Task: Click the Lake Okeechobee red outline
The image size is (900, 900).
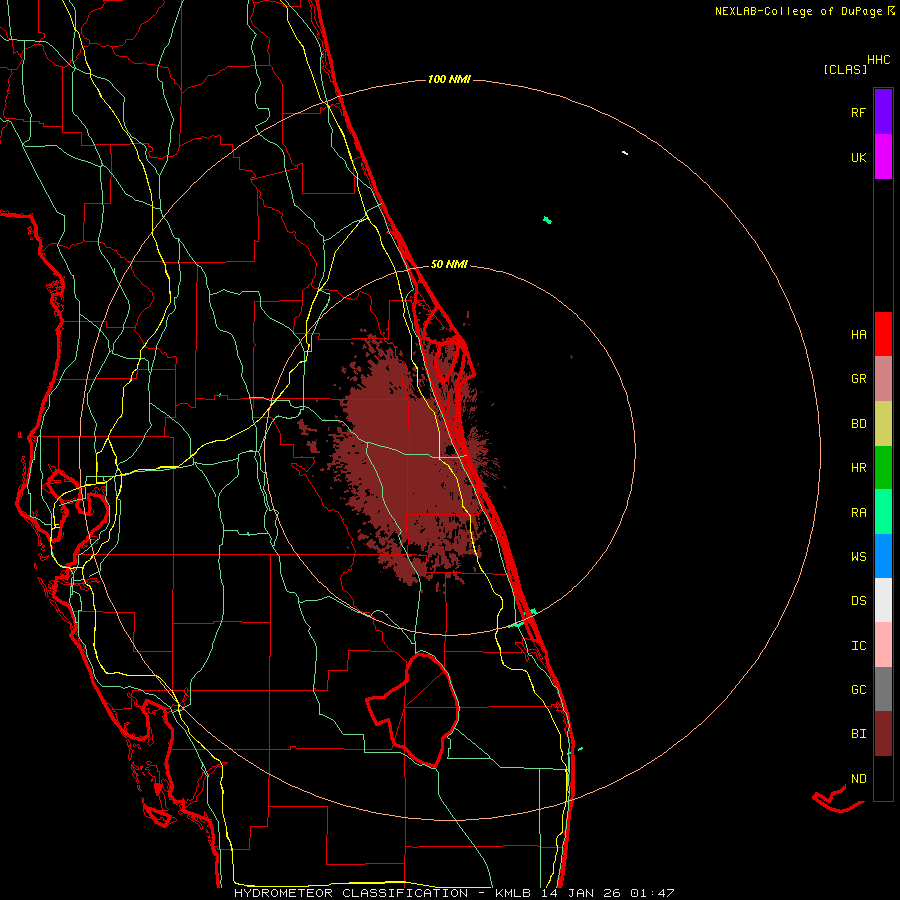Action: coord(413,709)
